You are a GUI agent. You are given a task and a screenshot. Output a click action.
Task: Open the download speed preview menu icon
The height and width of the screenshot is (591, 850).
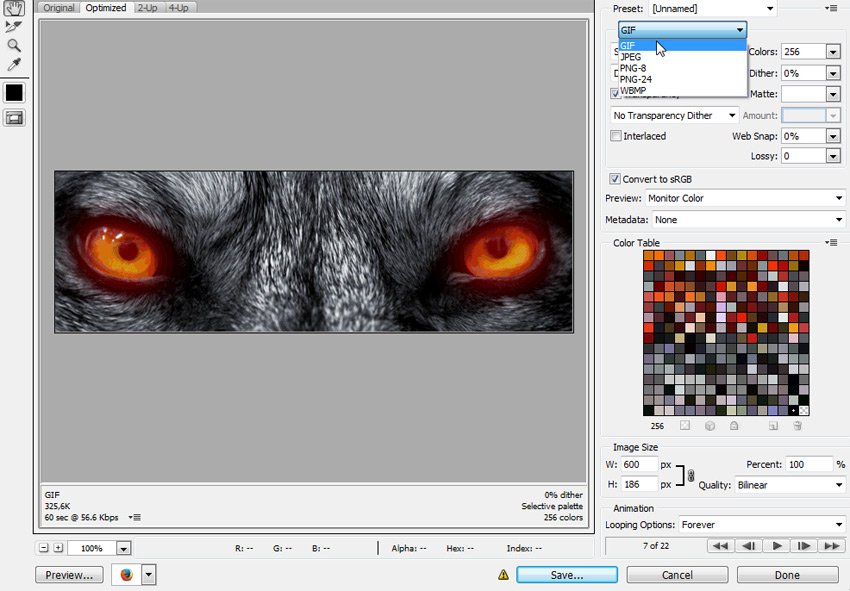(135, 517)
